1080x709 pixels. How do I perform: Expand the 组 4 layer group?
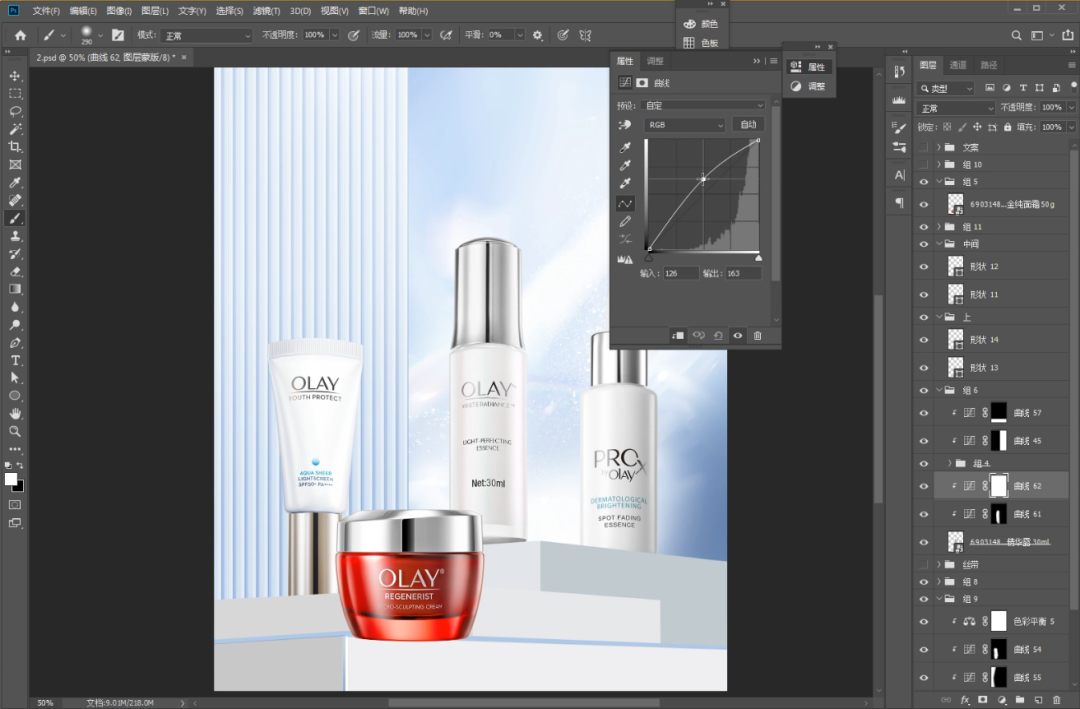[949, 463]
